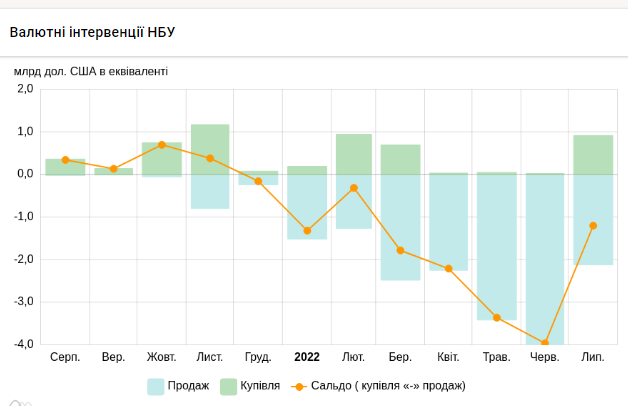Click the green Купівля bar for Лют.
The width and height of the screenshot is (628, 406).
click(354, 154)
